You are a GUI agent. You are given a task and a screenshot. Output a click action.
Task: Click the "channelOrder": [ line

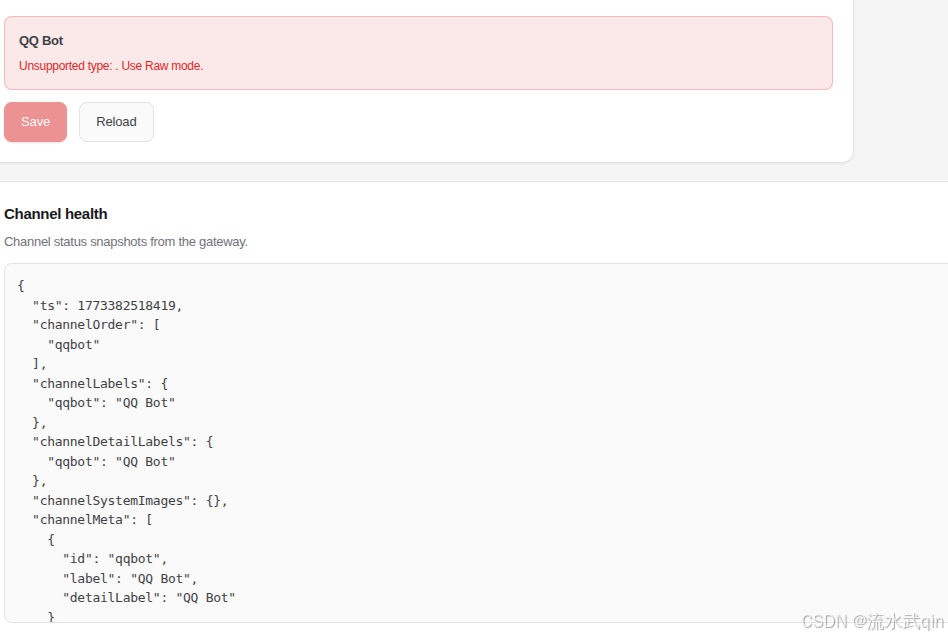pos(96,325)
